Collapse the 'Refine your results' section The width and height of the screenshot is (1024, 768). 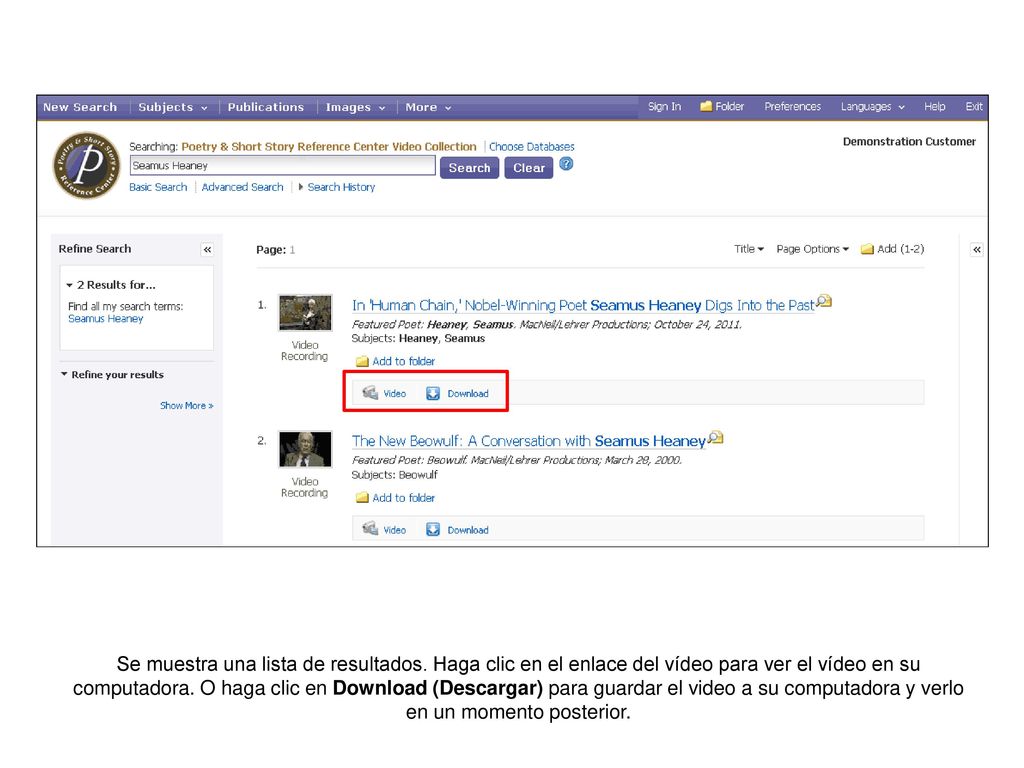tap(64, 374)
